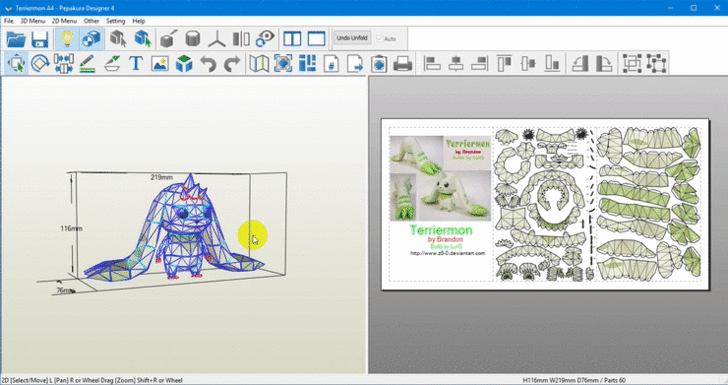Image resolution: width=728 pixels, height=385 pixels.
Task: Click the Redo arrow icon
Action: (x=232, y=64)
